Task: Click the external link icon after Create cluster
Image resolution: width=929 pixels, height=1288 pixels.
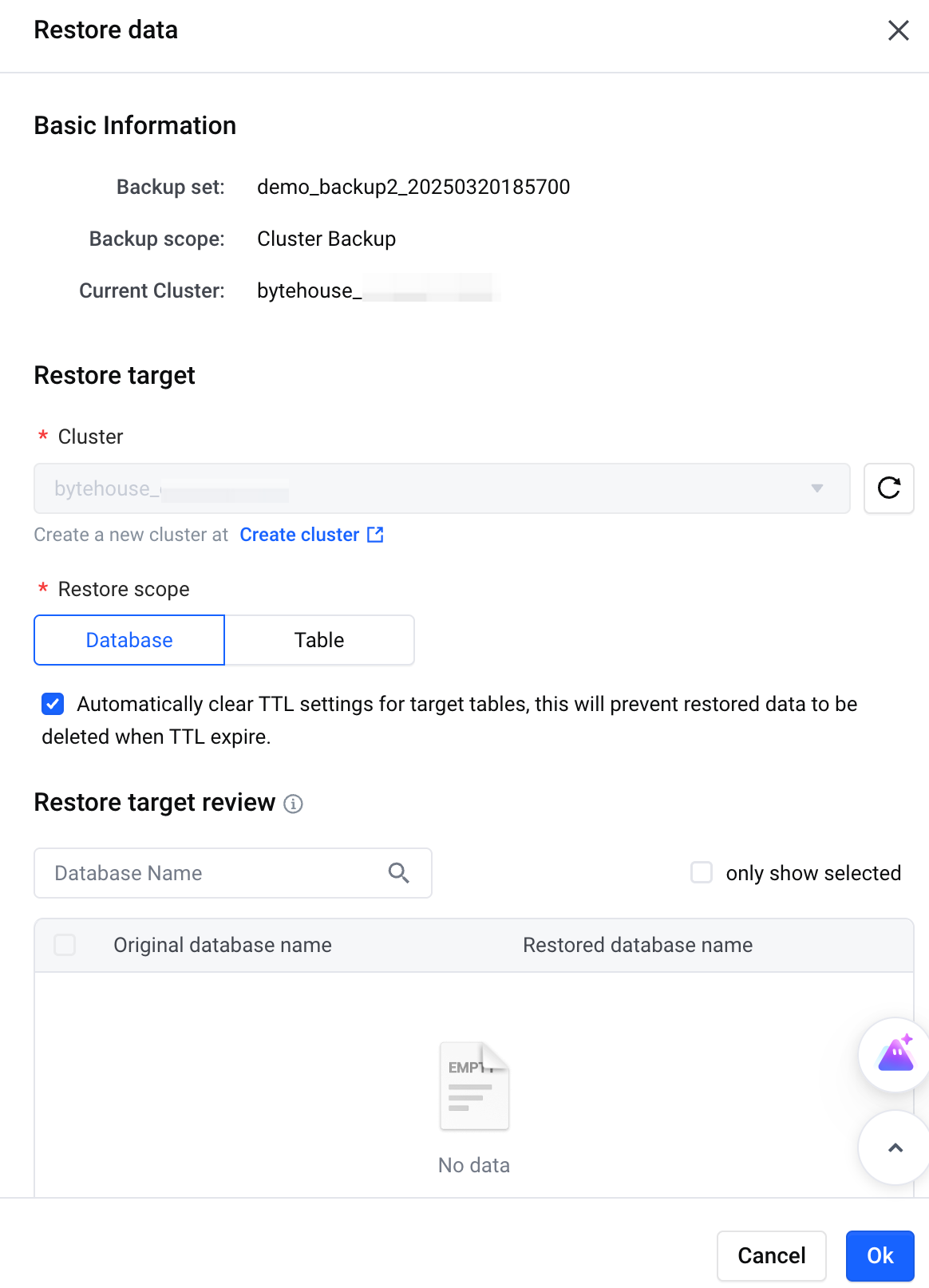Action: coord(375,535)
